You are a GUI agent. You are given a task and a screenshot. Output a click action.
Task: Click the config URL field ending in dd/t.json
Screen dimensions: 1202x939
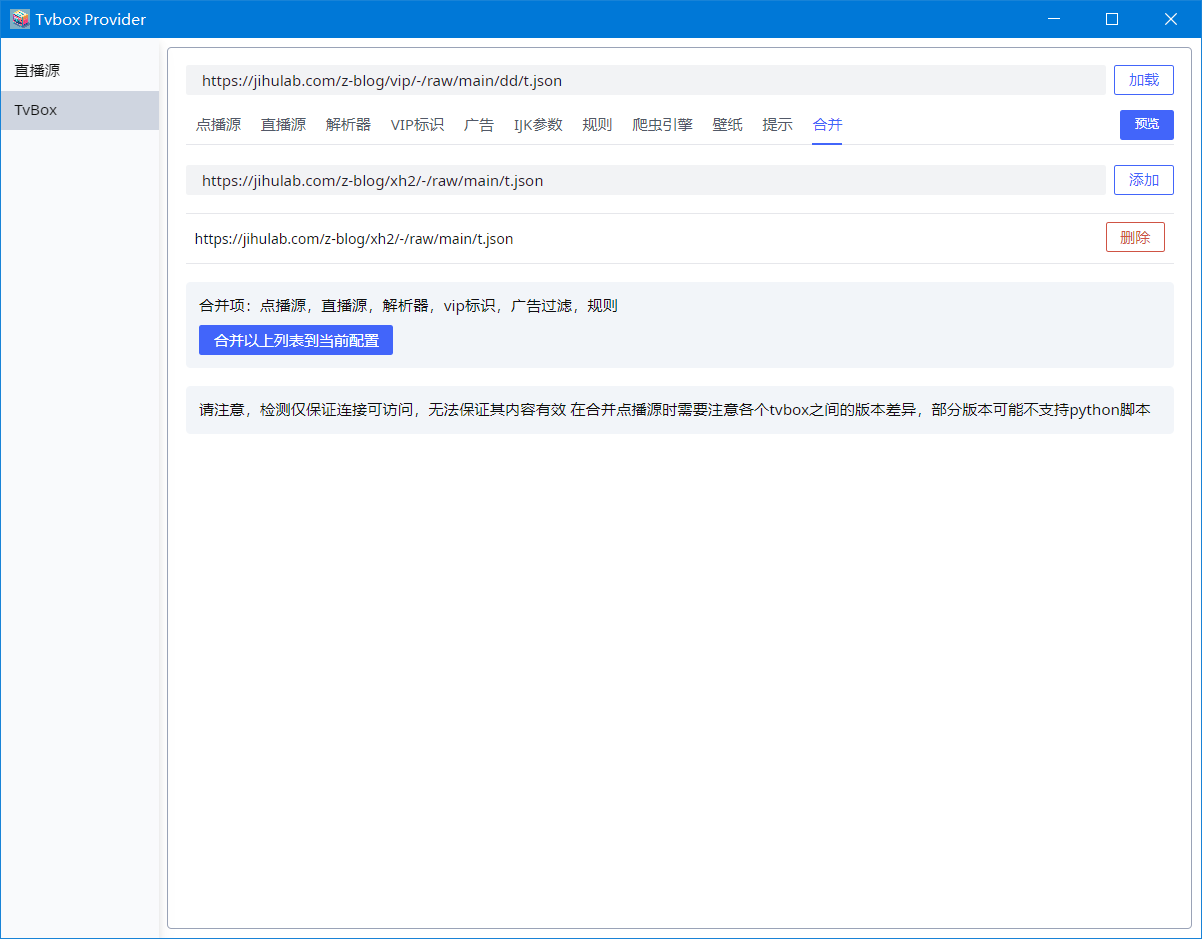point(646,80)
